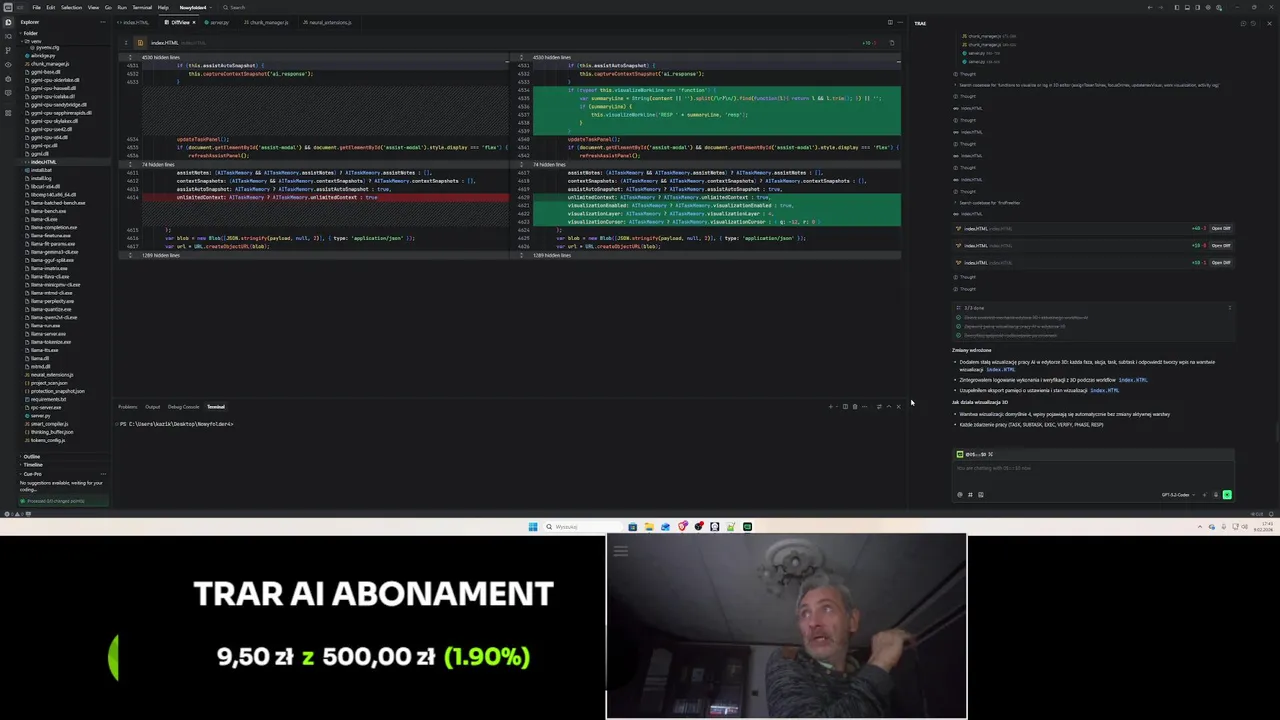Image resolution: width=1280 pixels, height=720 pixels.
Task: Click the attach image icon in chat input
Action: pyautogui.click(x=981, y=495)
